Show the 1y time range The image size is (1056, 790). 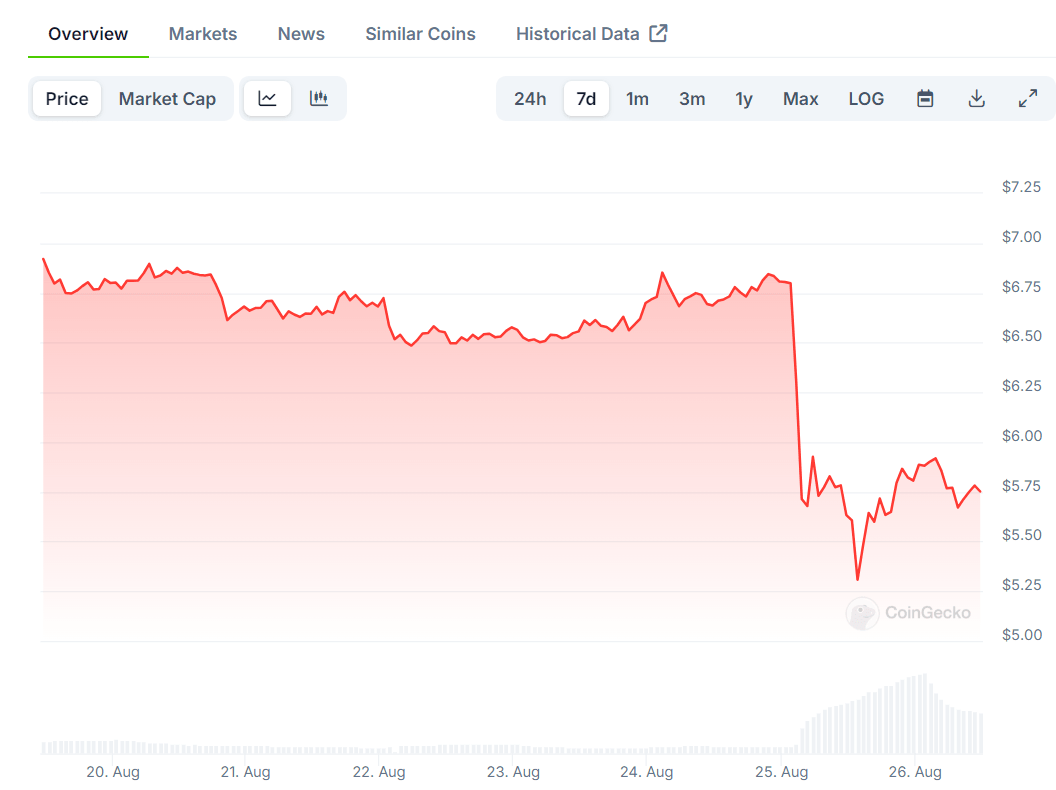tap(744, 98)
